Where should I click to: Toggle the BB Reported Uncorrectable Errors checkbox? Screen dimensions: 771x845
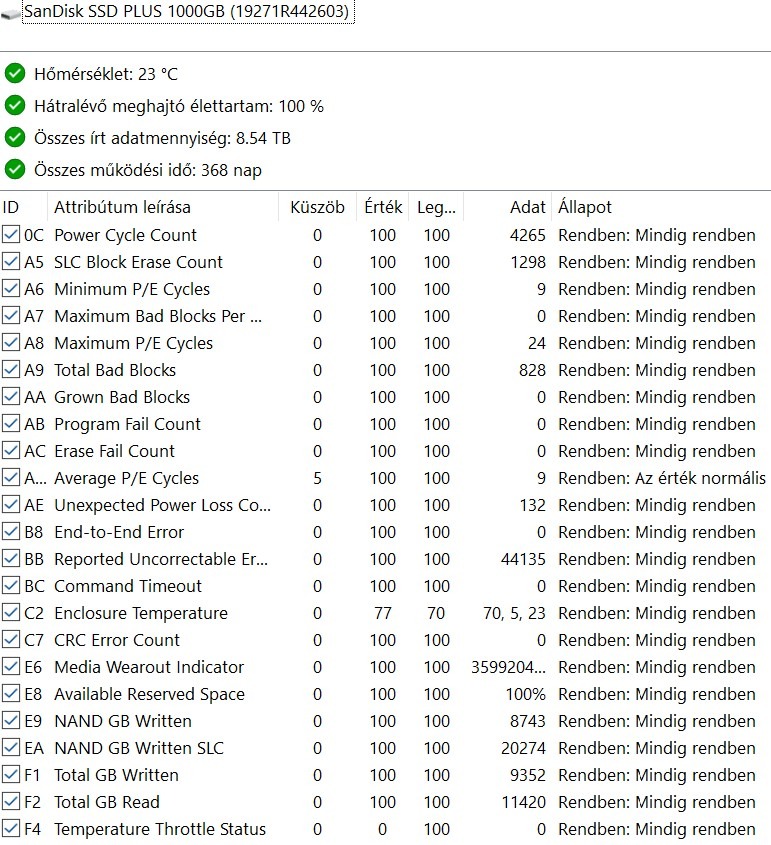[11, 559]
